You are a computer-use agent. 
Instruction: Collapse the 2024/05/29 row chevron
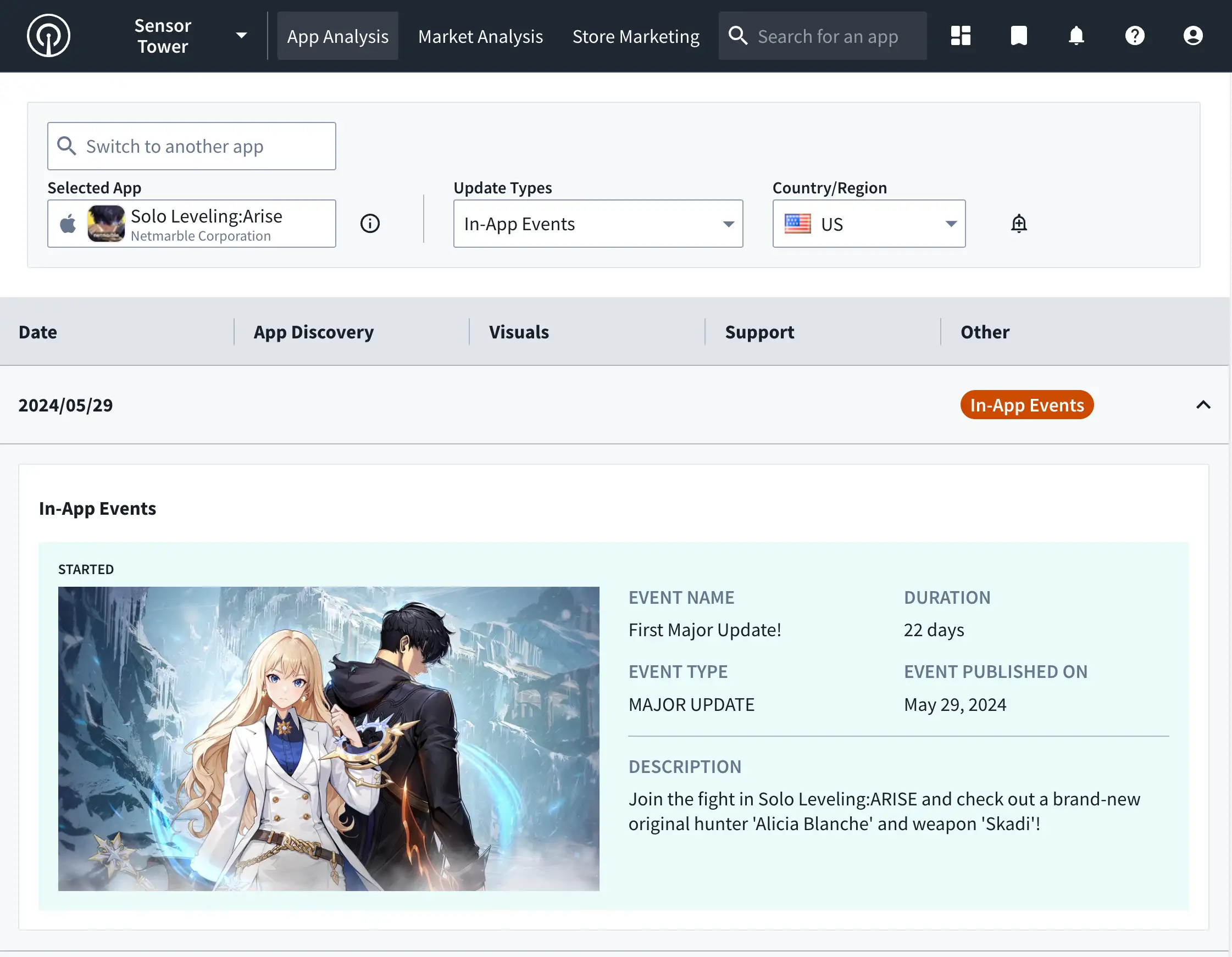(1203, 404)
